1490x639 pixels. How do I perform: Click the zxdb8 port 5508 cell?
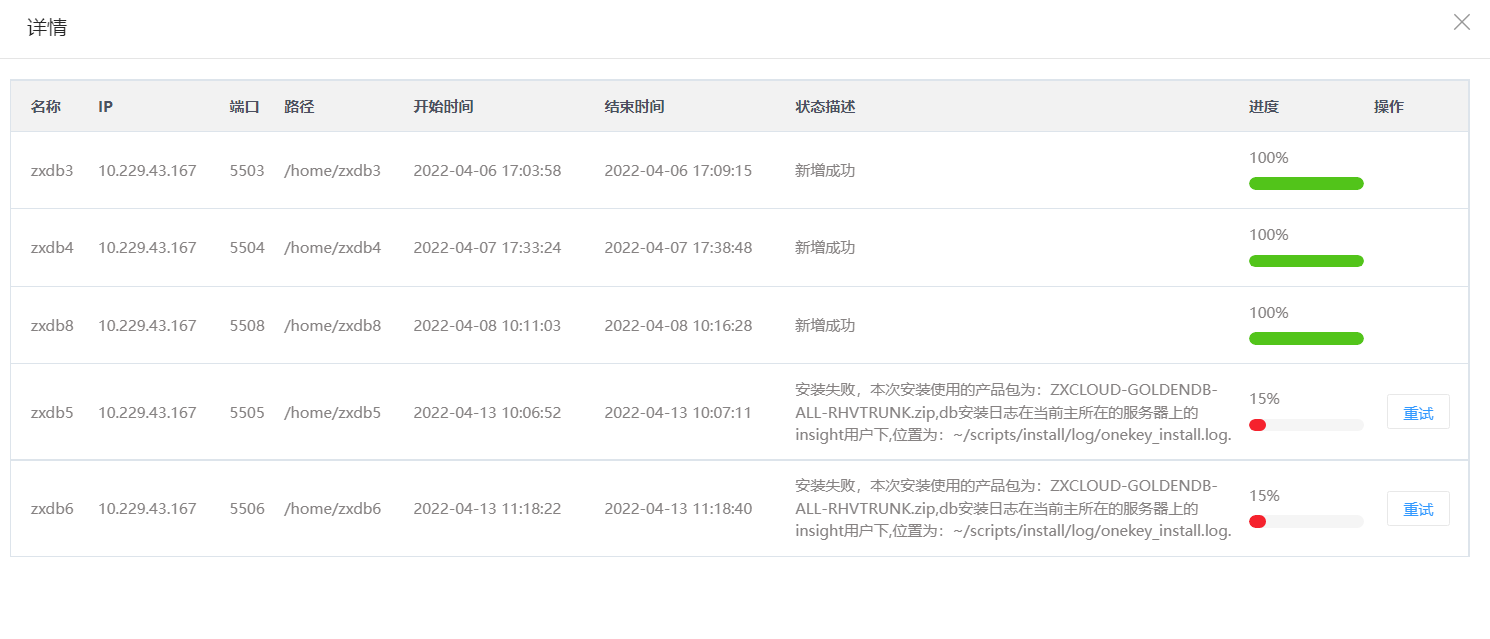point(247,325)
